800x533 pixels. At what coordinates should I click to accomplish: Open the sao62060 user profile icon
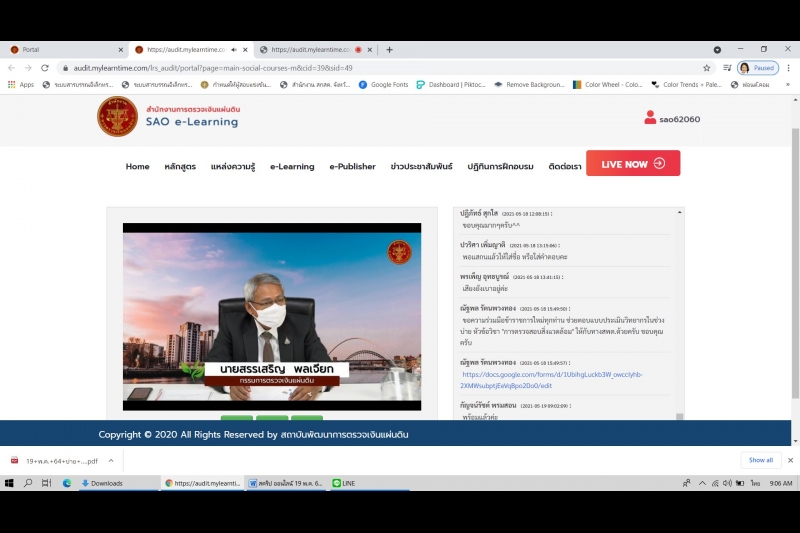pyautogui.click(x=650, y=118)
